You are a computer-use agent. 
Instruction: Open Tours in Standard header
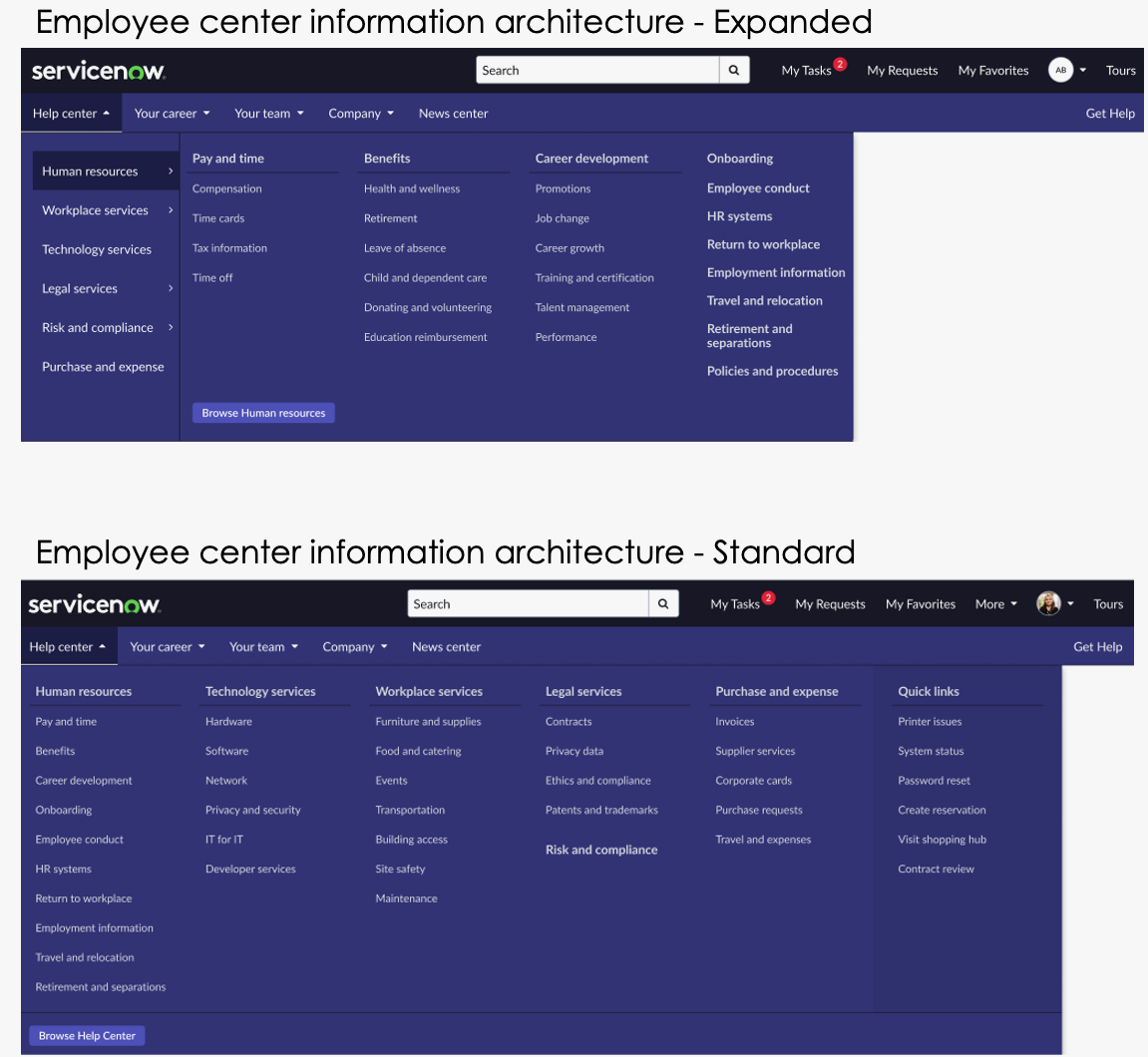[x=1108, y=604]
